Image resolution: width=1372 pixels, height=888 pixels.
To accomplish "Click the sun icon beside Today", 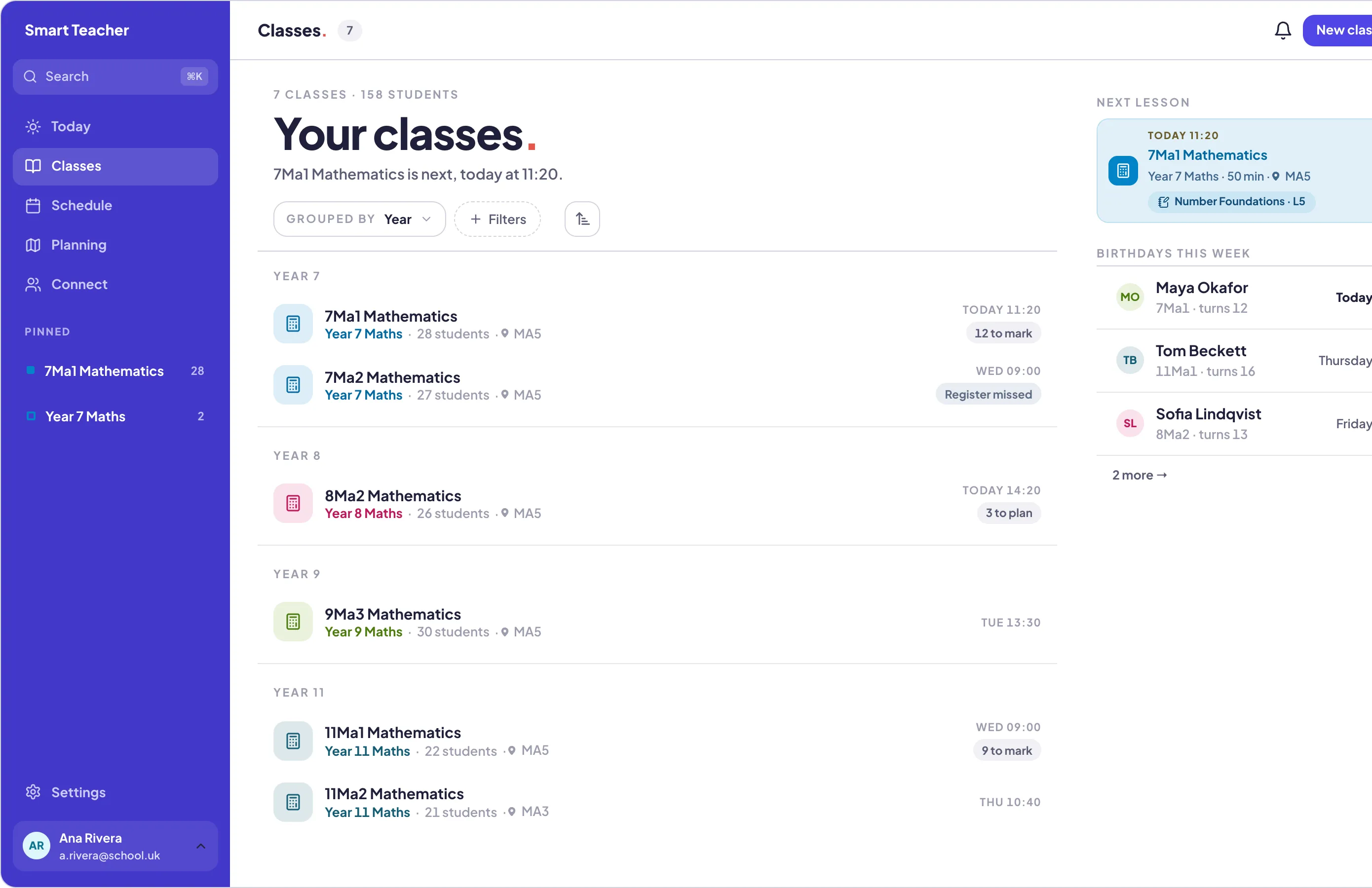I will point(33,126).
